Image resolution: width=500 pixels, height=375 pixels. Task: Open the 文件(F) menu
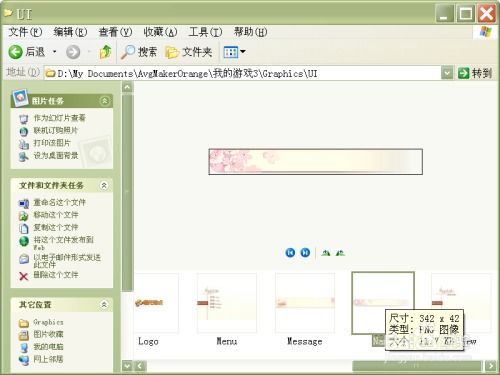pyautogui.click(x=25, y=32)
